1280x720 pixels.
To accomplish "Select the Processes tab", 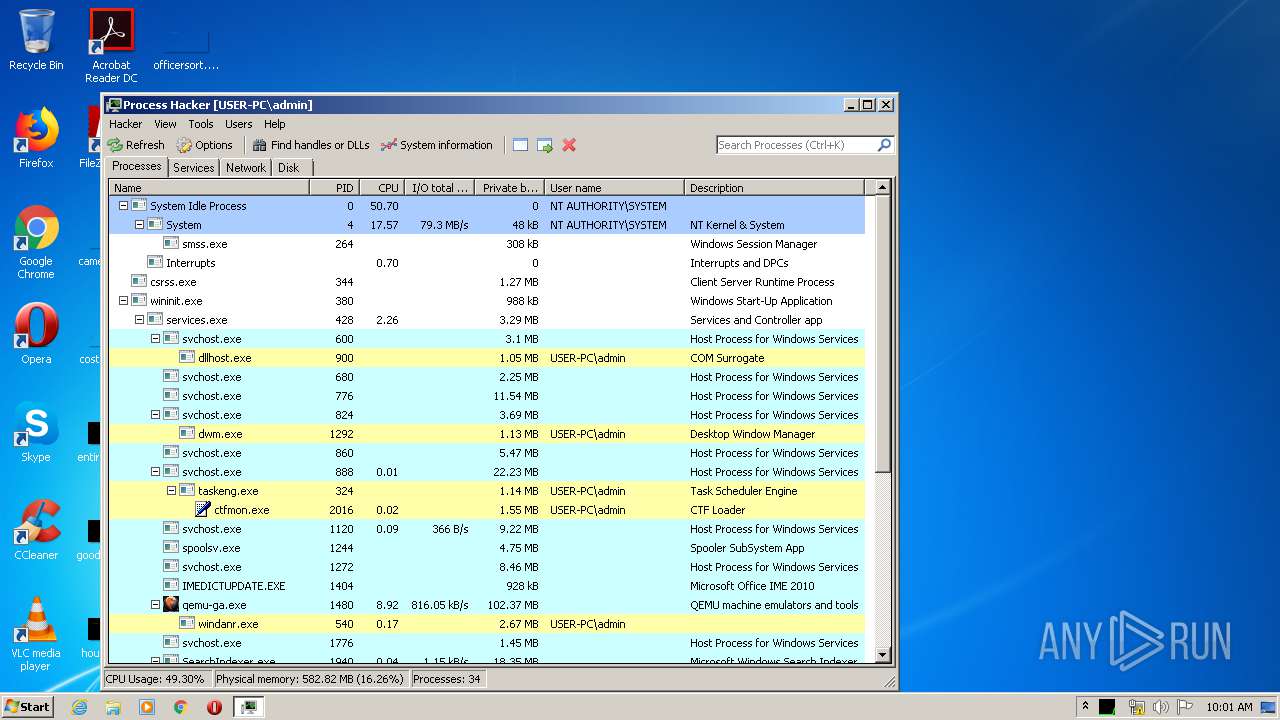I will [x=137, y=166].
